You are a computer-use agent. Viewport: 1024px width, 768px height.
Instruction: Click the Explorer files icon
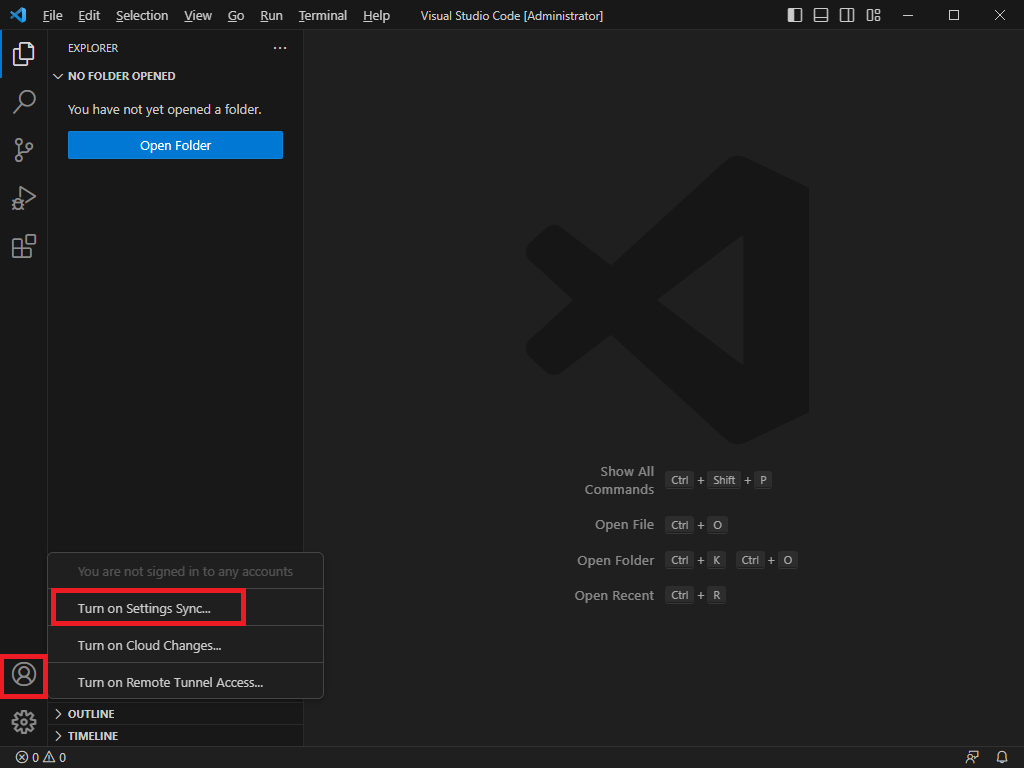[24, 54]
